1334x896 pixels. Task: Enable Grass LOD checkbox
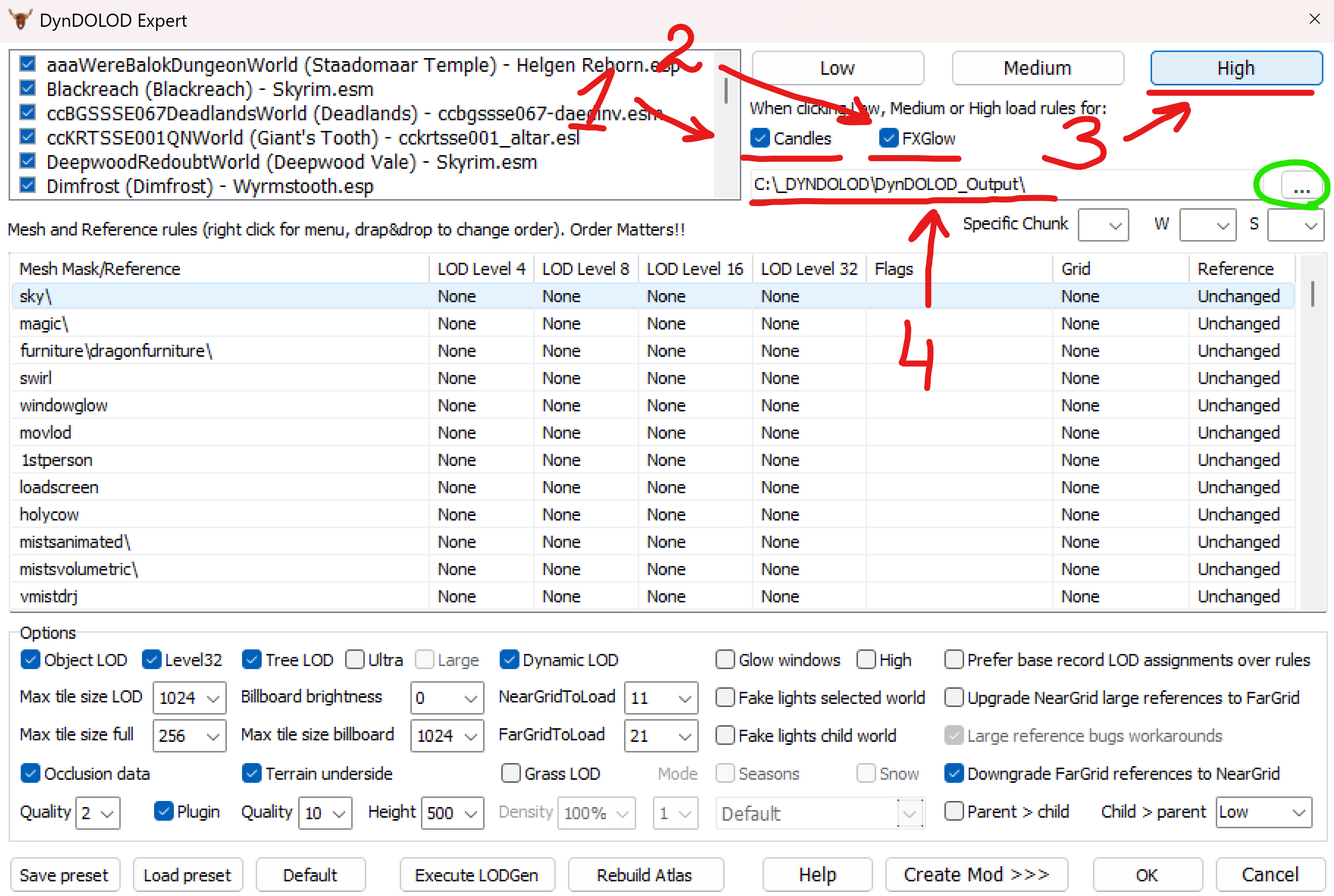point(510,774)
